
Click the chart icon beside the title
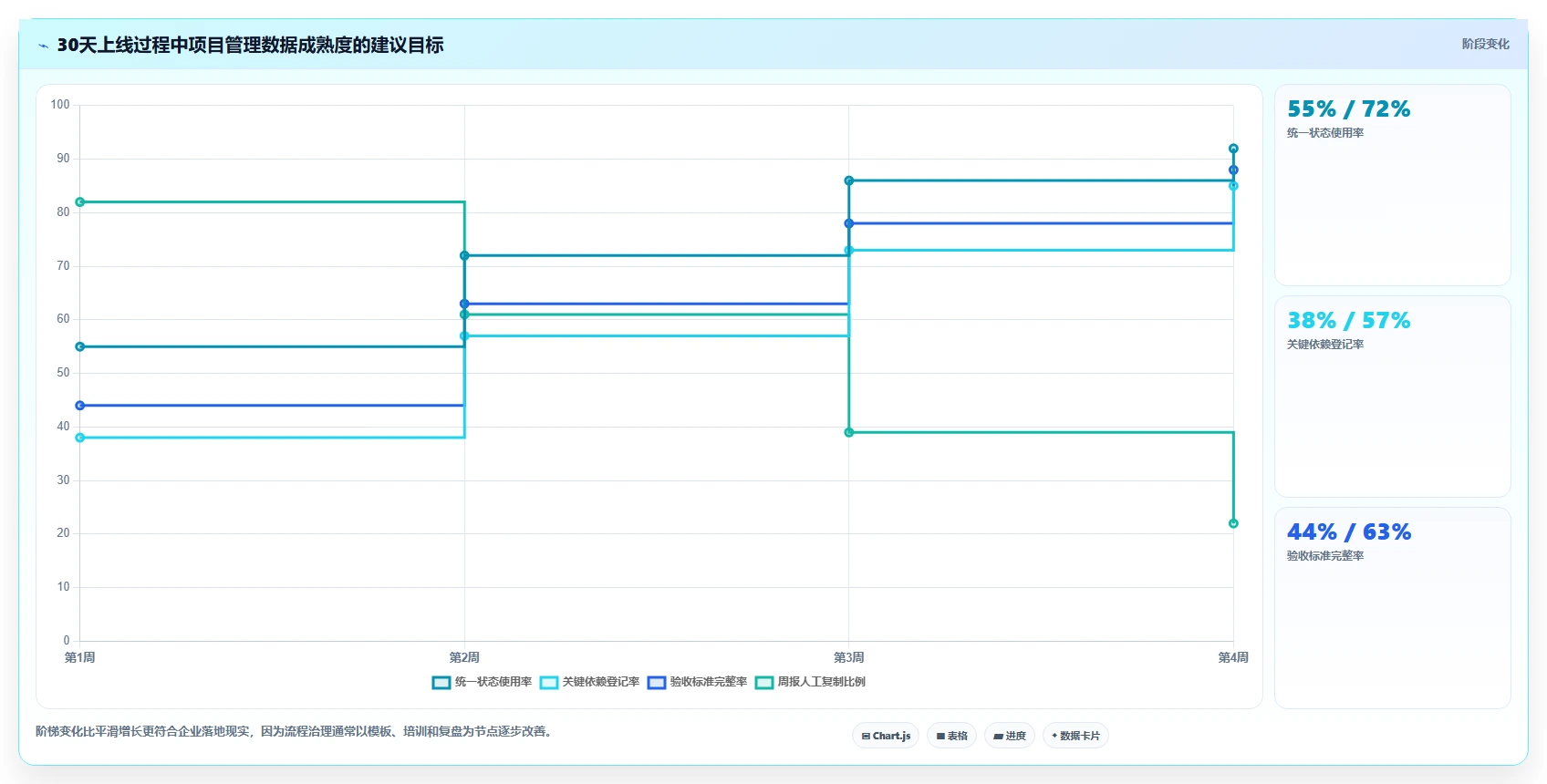click(43, 46)
